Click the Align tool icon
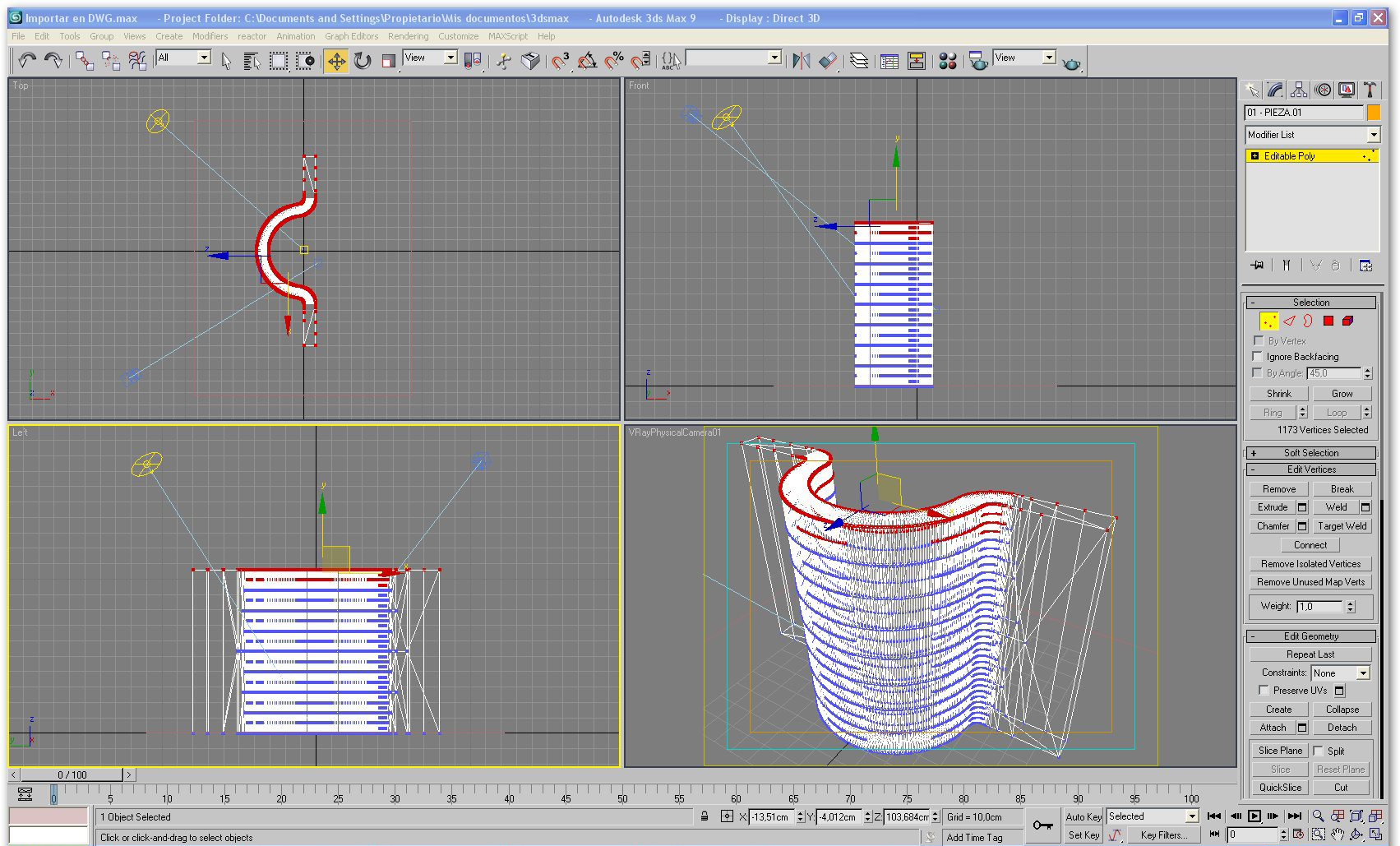 pos(828,61)
